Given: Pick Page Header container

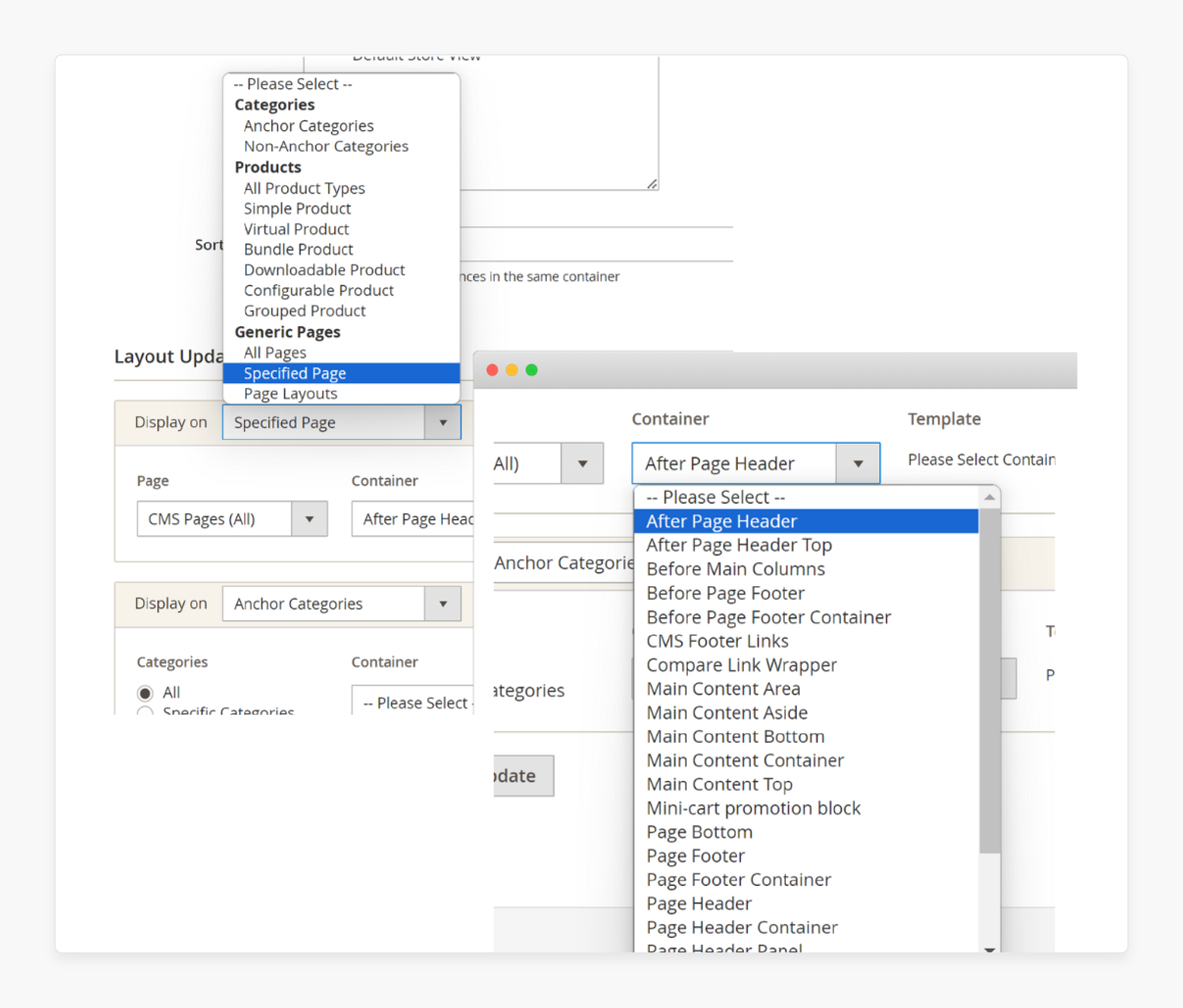Looking at the screenshot, I should (x=806, y=904).
